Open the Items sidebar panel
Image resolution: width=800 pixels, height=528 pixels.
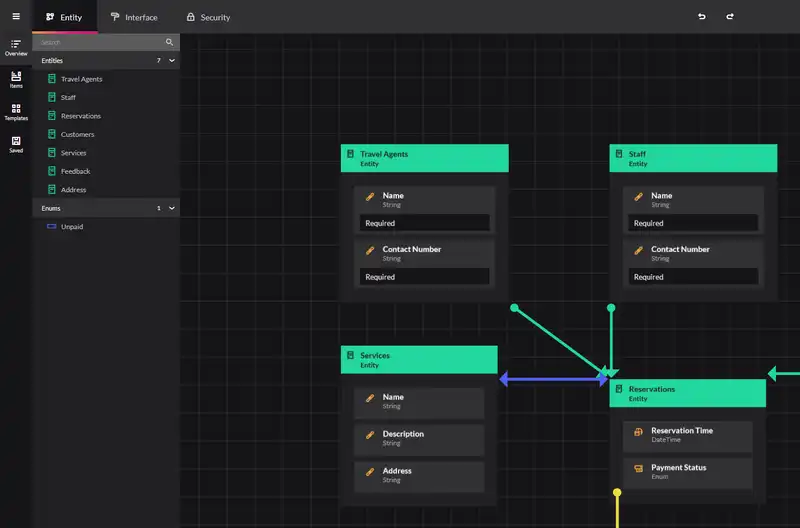16,80
